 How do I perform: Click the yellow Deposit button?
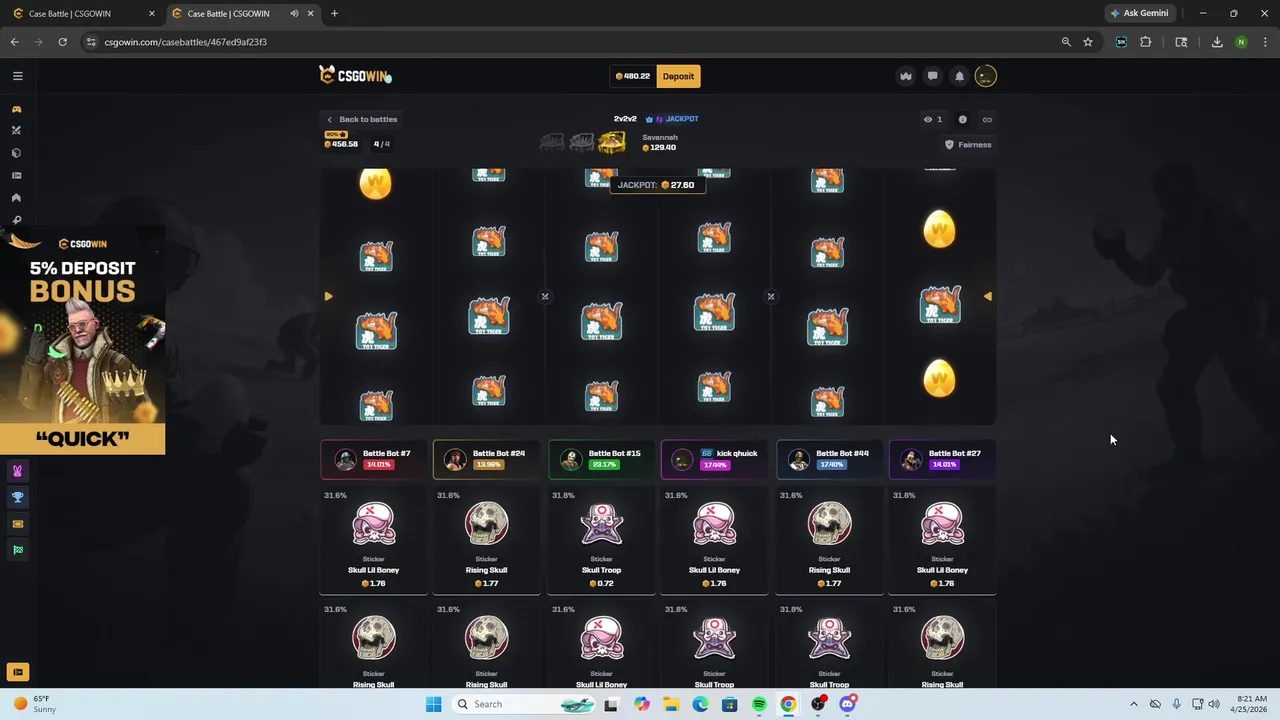click(x=678, y=76)
